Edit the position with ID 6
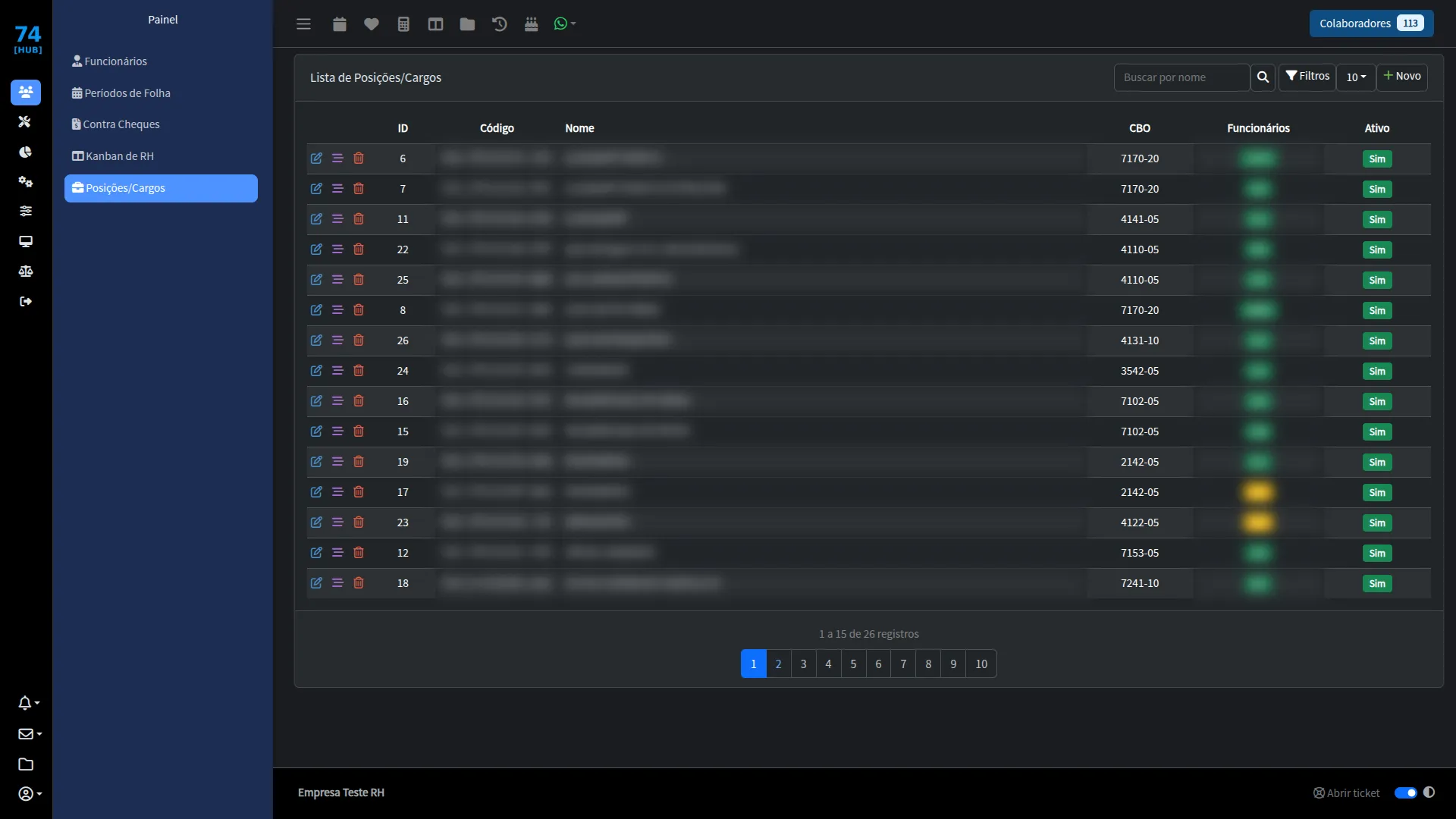The height and width of the screenshot is (819, 1456). tap(316, 158)
